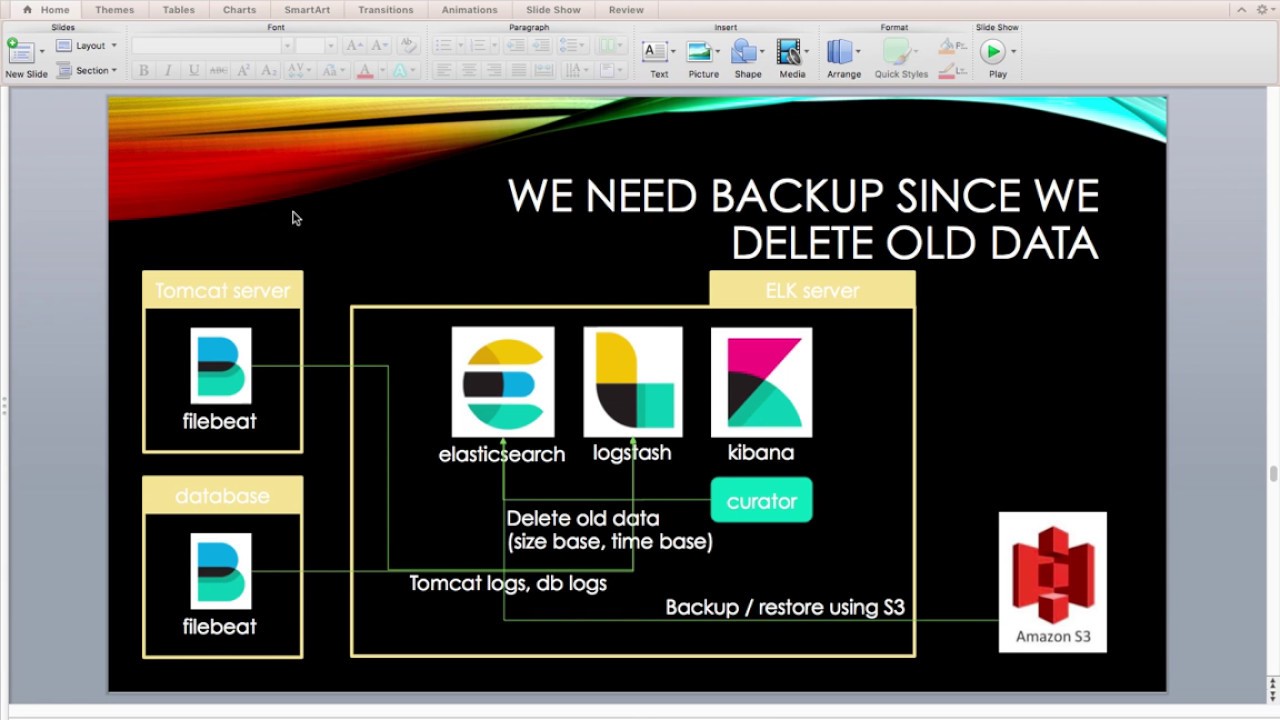1280x720 pixels.
Task: Click the shape Fill bucket icon
Action: click(947, 46)
